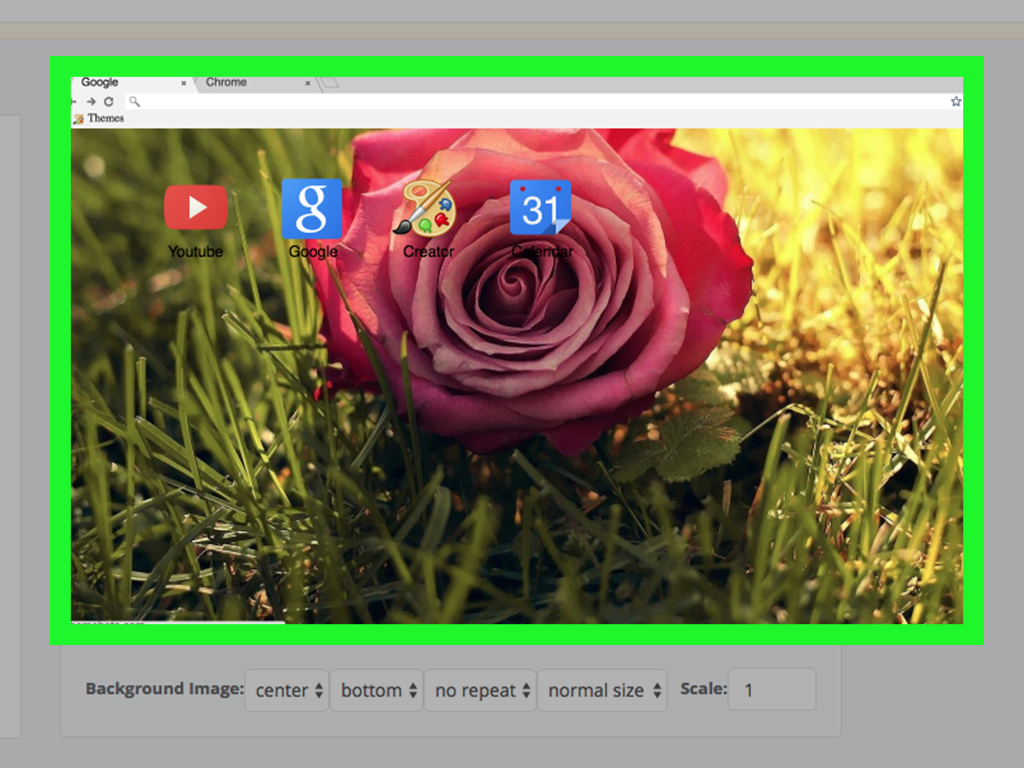
Task: Open the Youtube shortcut on the new tab page
Action: [196, 207]
